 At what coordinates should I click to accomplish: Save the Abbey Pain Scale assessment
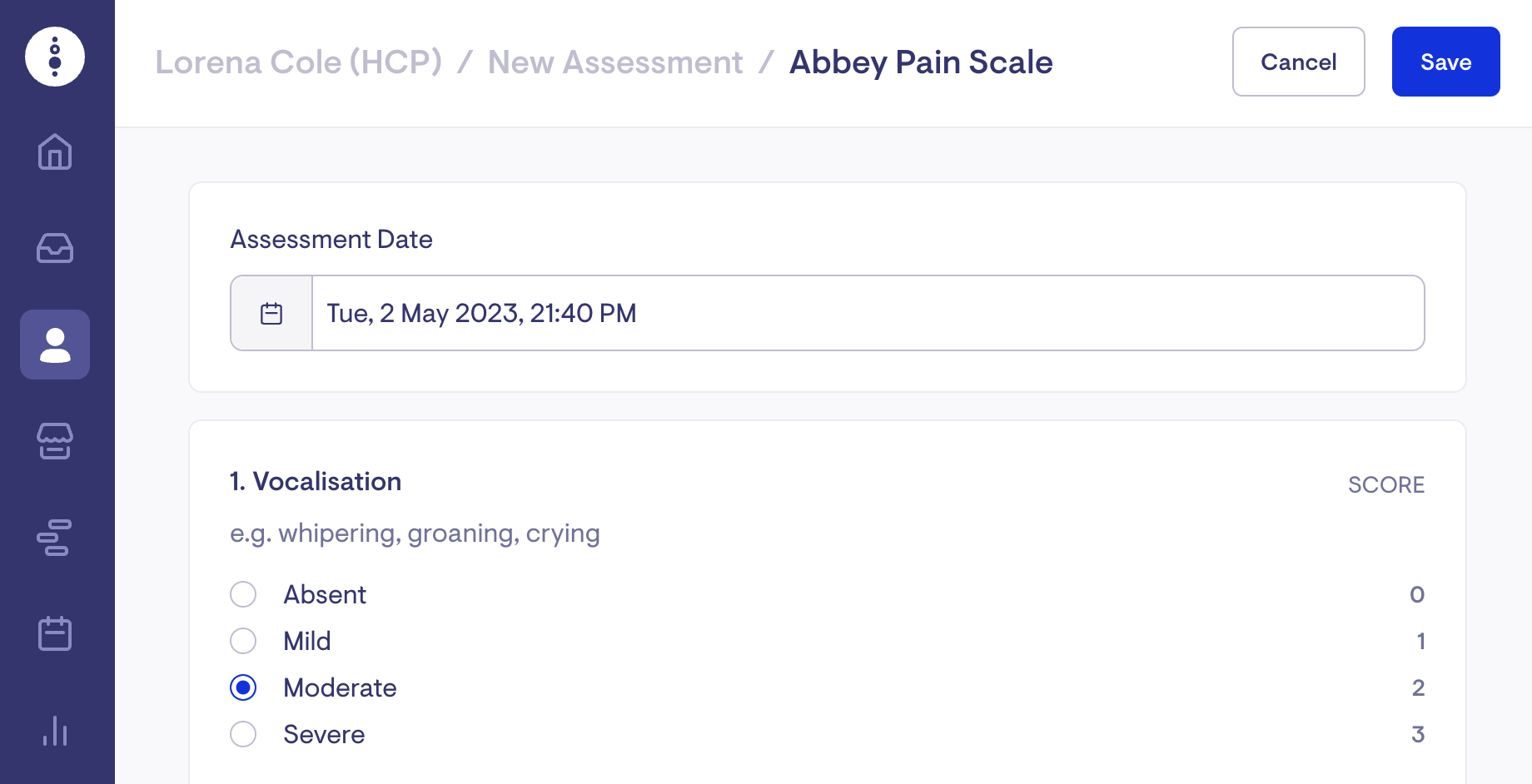click(x=1445, y=62)
